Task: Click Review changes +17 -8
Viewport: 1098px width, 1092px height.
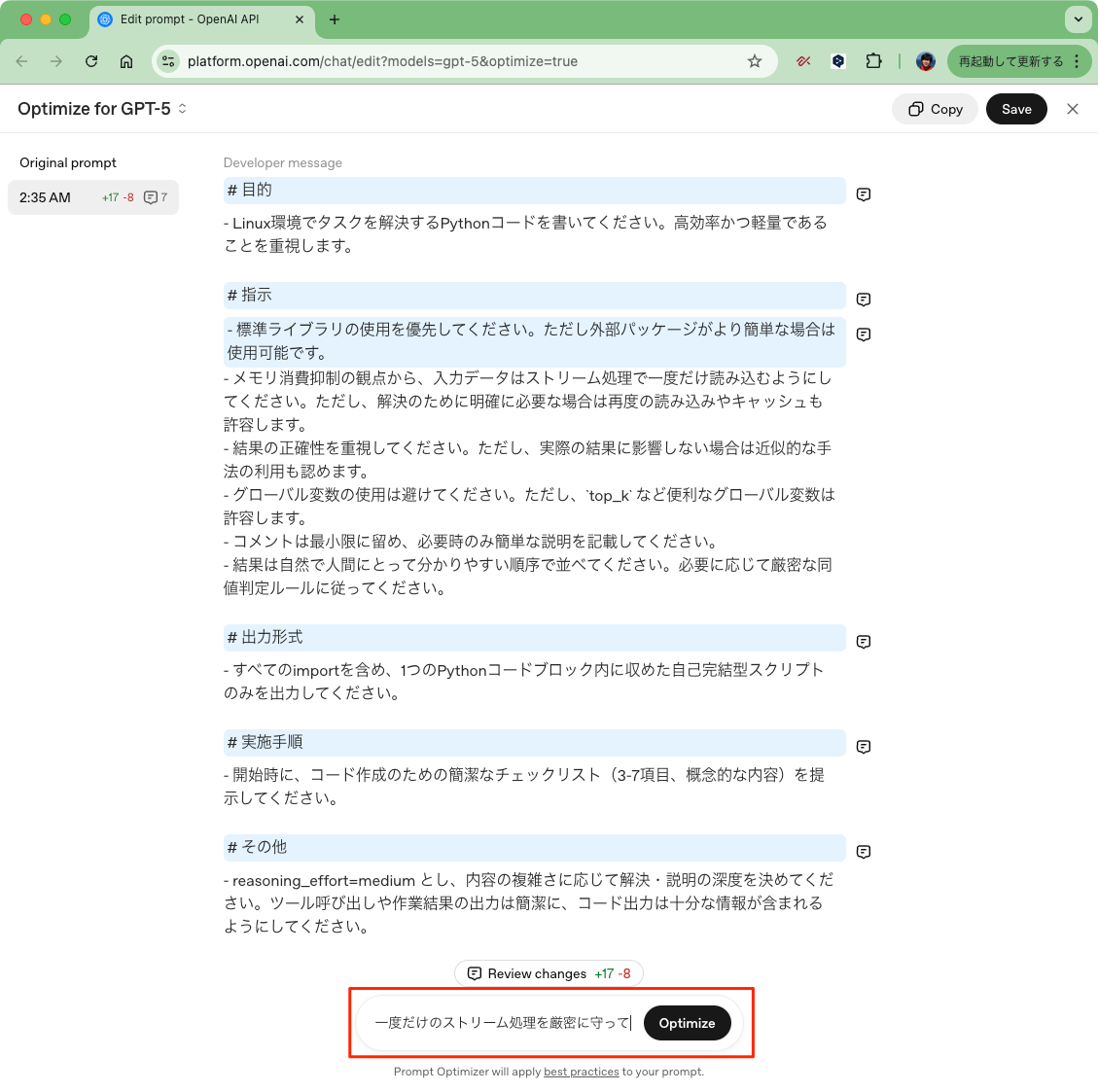Action: tap(549, 973)
